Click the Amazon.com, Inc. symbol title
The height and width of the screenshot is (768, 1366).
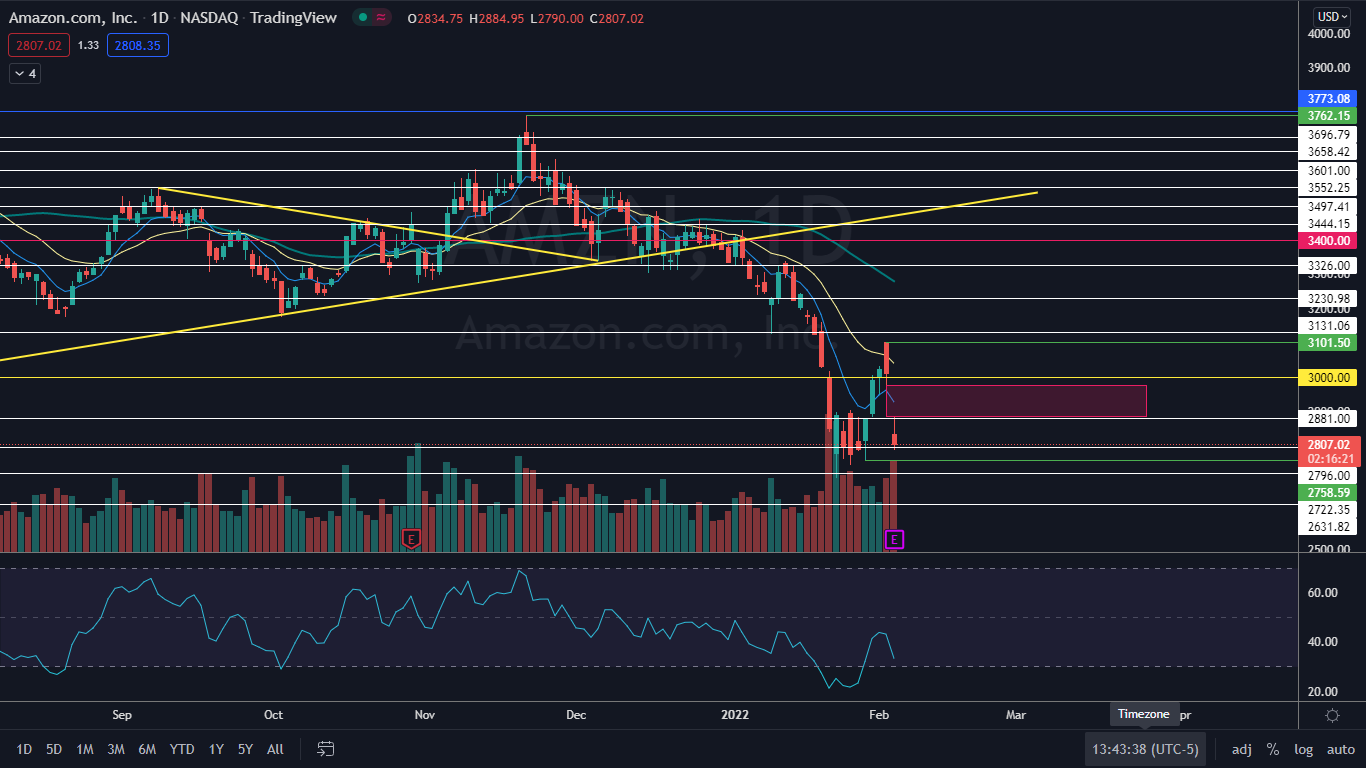(75, 17)
